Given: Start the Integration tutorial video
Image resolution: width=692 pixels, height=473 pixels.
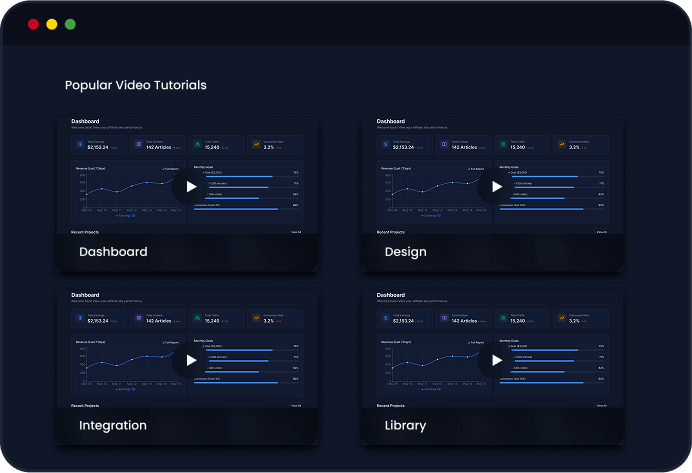Looking at the screenshot, I should tap(191, 360).
